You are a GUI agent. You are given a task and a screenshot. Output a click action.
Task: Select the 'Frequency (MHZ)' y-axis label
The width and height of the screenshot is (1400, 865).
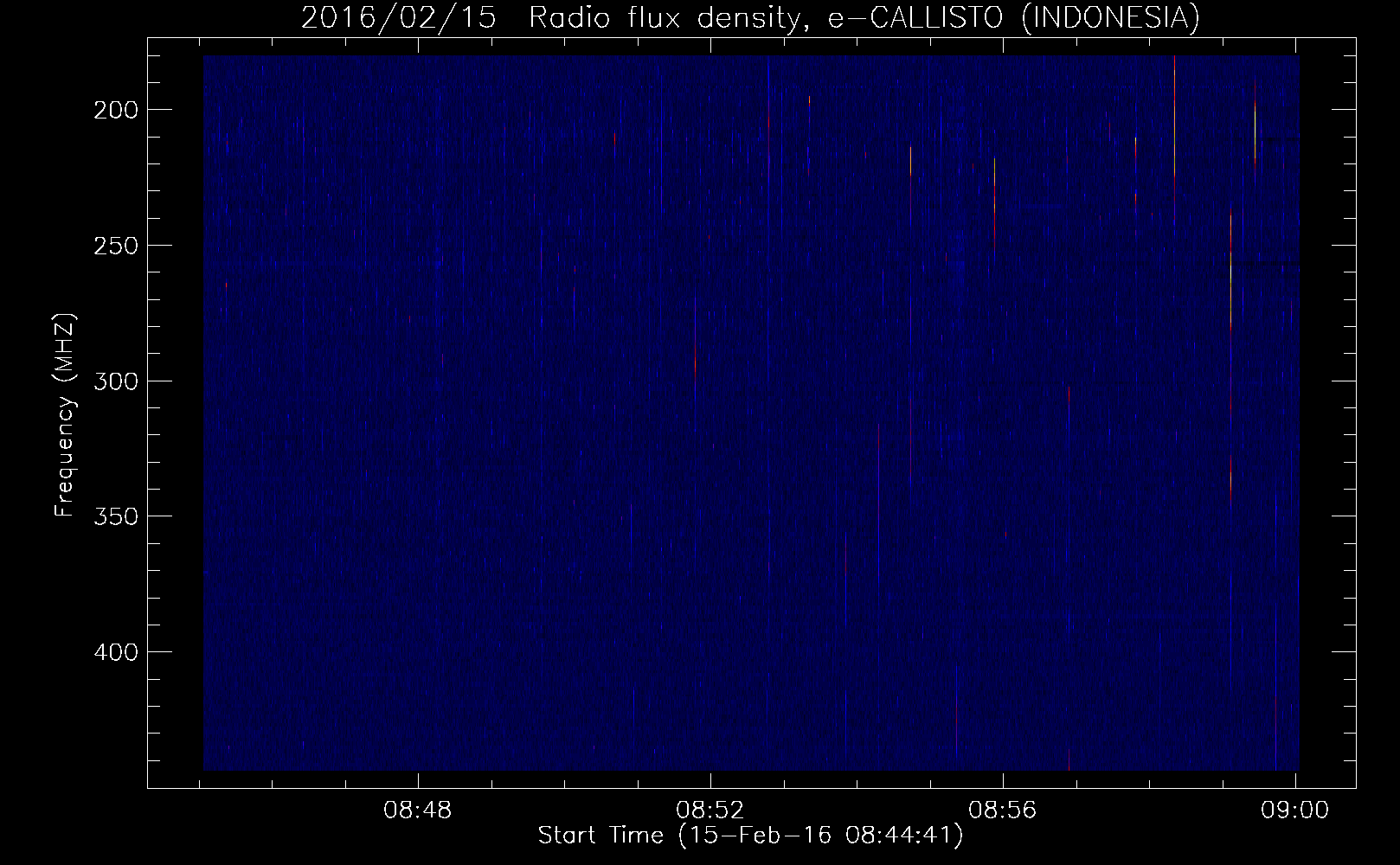66,414
